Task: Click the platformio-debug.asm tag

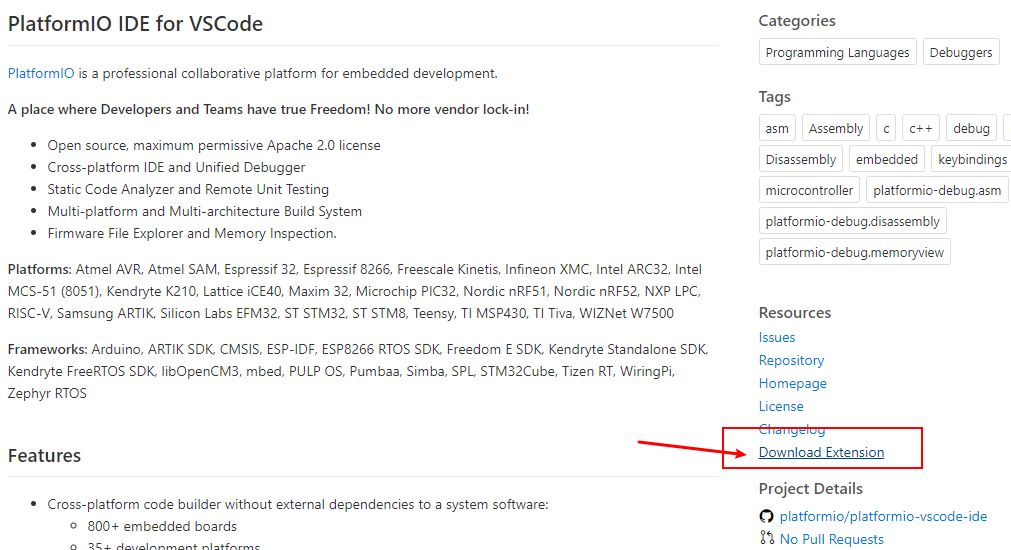Action: (x=937, y=190)
